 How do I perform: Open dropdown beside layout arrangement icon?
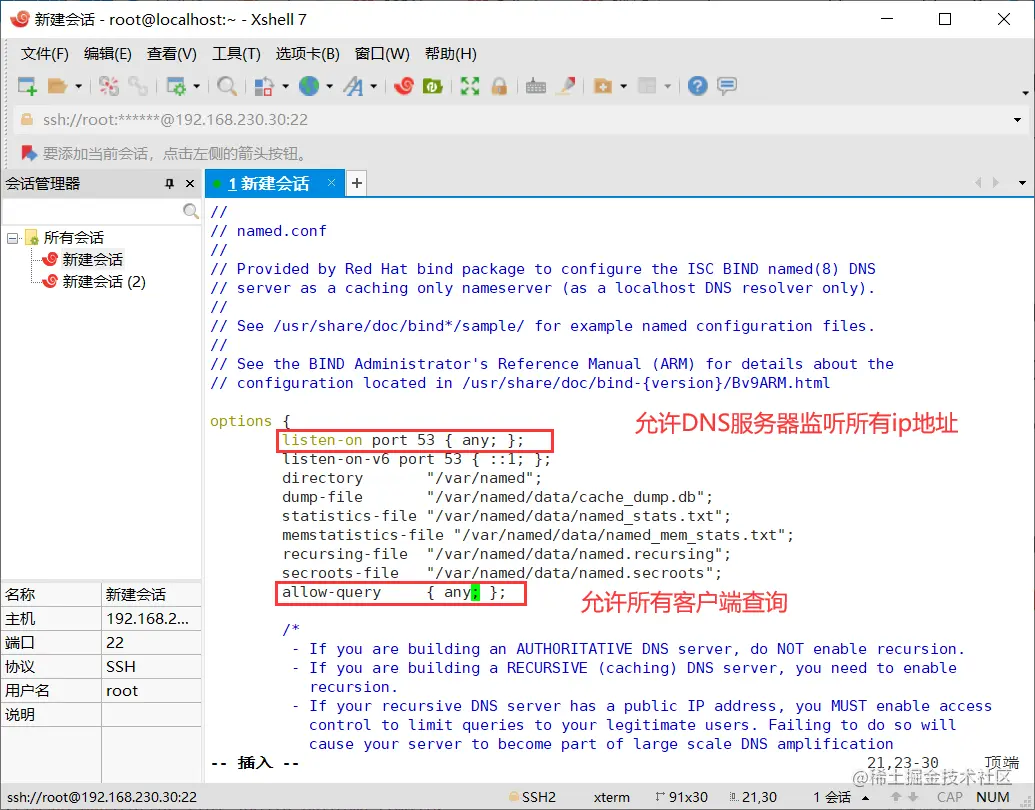click(667, 86)
